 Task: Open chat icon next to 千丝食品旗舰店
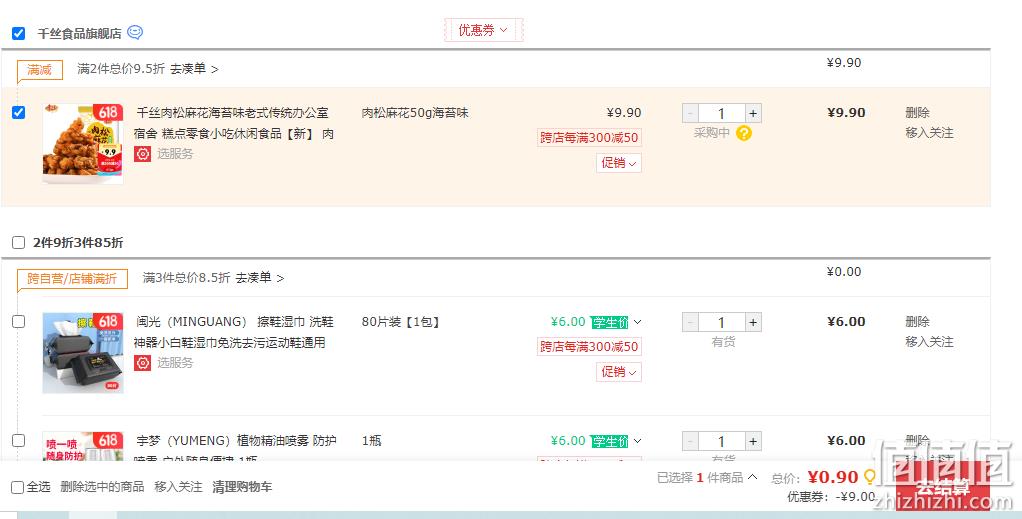point(135,32)
